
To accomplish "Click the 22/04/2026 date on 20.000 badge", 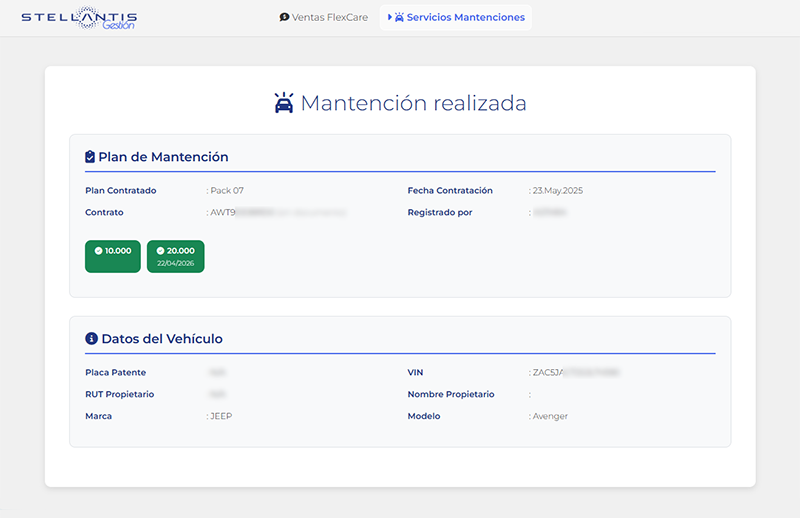I will pyautogui.click(x=175, y=263).
